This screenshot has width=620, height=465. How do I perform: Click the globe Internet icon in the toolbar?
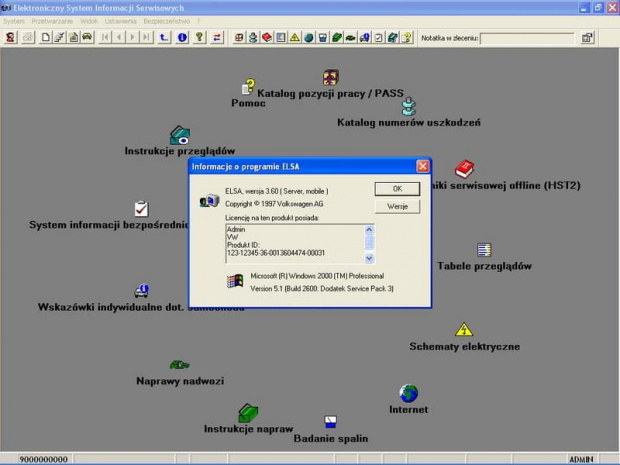point(309,38)
